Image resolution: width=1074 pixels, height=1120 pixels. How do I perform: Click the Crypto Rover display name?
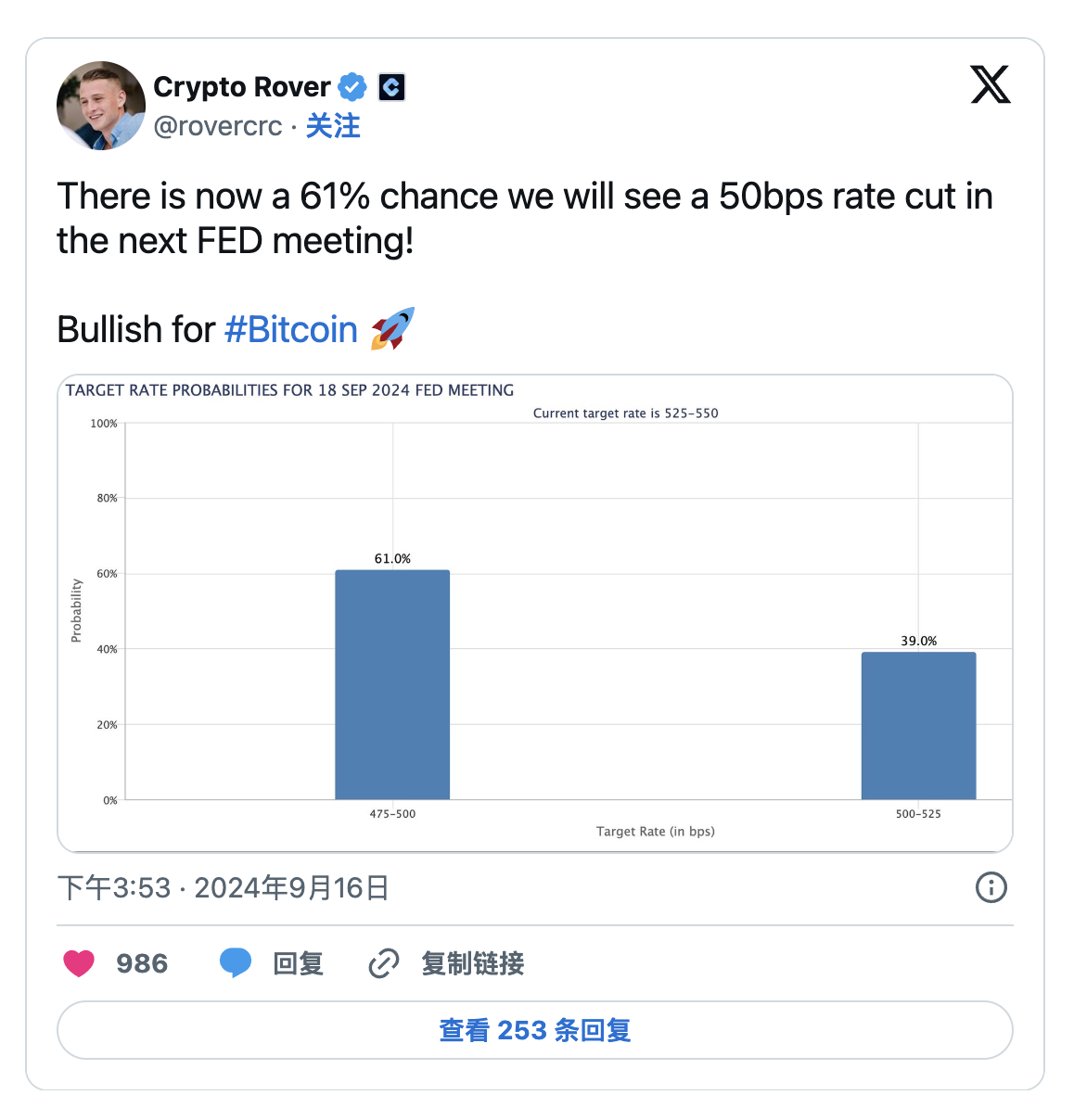pos(241,87)
